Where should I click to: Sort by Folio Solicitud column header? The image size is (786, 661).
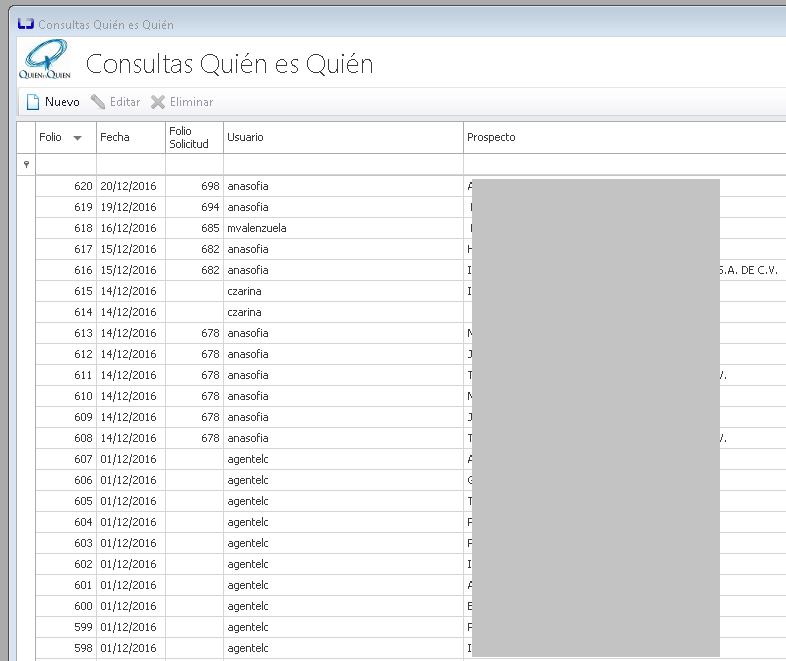pyautogui.click(x=194, y=137)
